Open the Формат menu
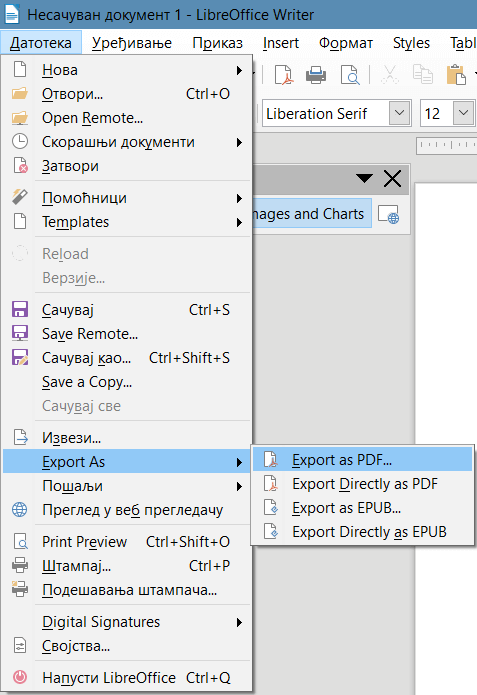 [x=346, y=43]
